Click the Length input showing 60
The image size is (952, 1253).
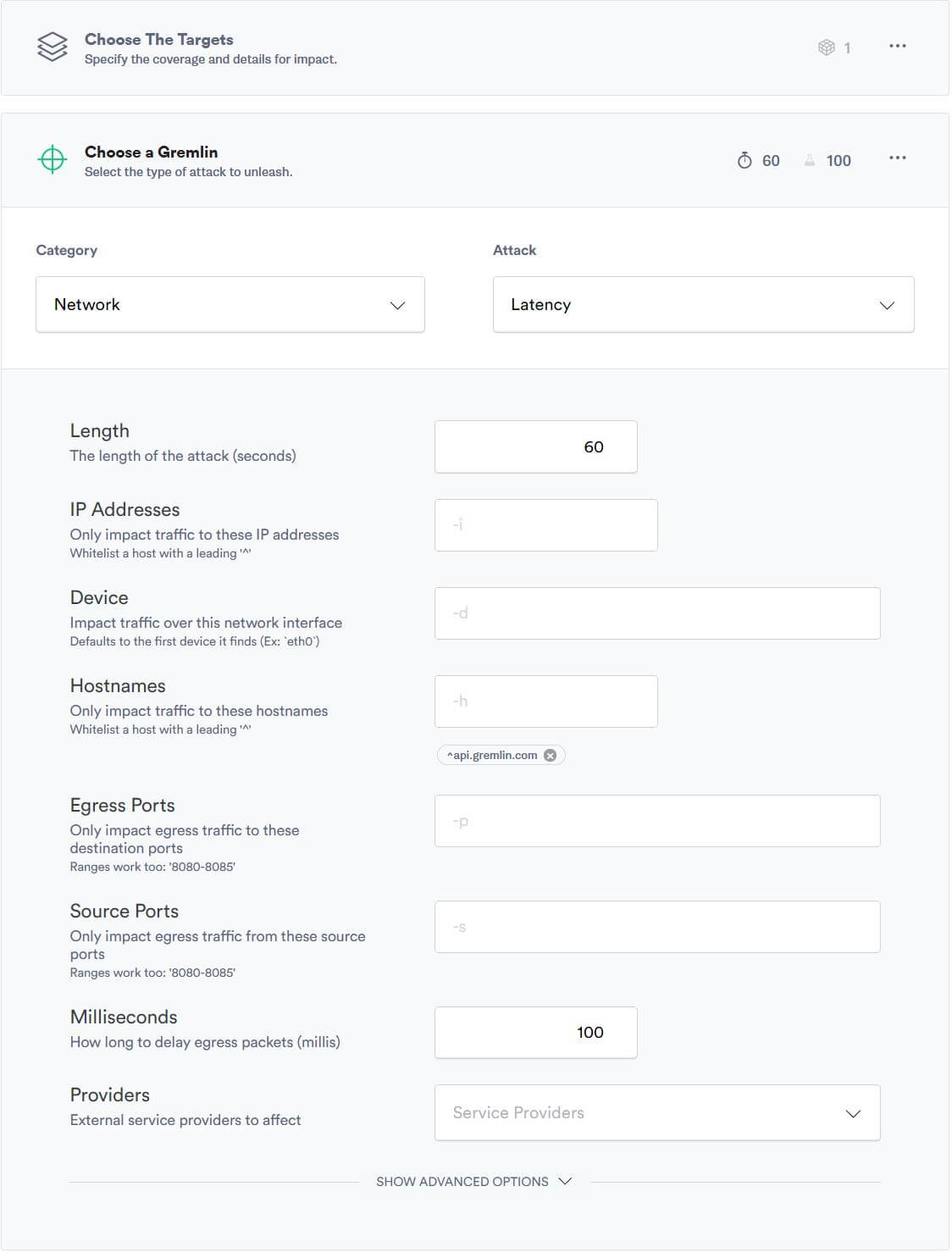[x=535, y=446]
